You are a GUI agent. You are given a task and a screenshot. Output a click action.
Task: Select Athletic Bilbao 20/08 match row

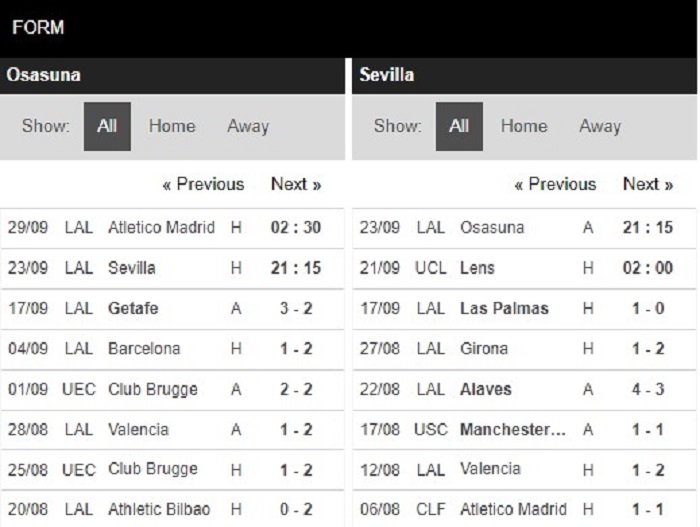click(172, 510)
